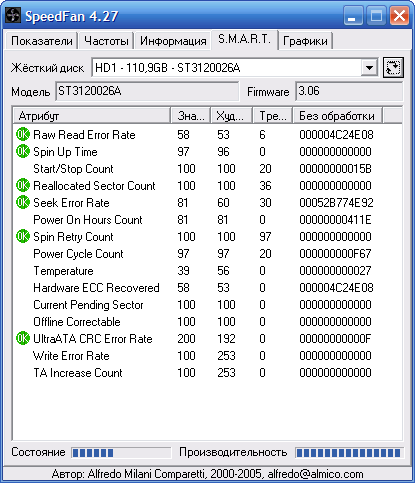Click raw value 000000000F67
Screen dimensions: 415x483
(335, 254)
